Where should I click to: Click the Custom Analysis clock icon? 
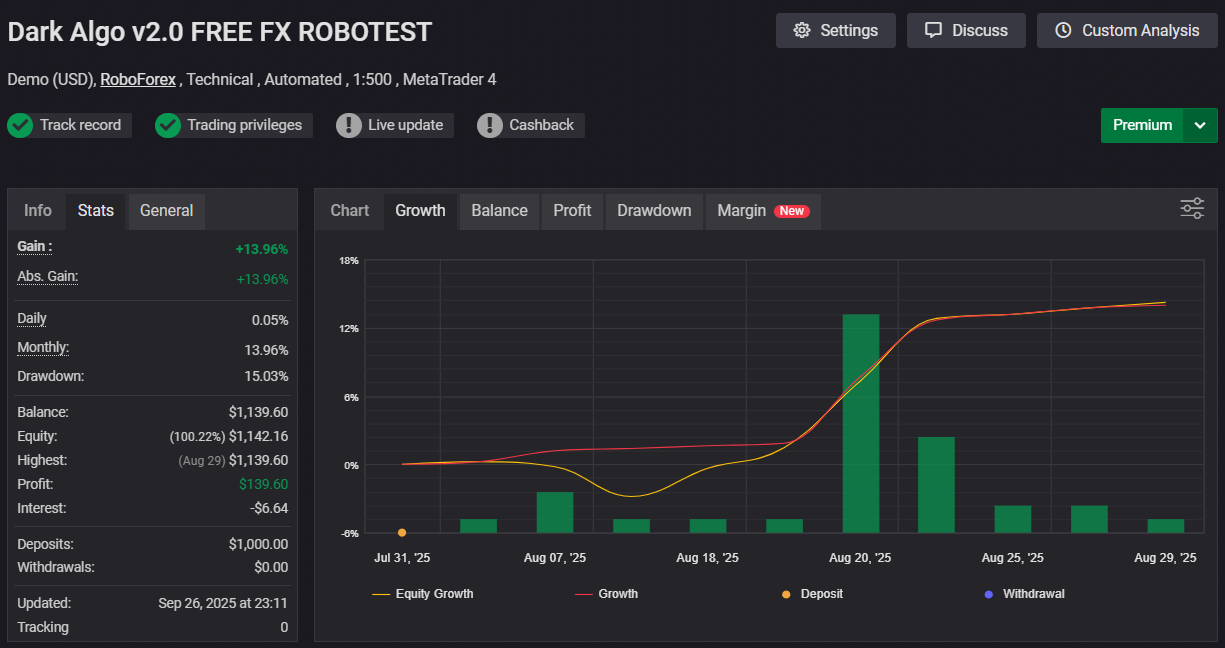[1063, 30]
